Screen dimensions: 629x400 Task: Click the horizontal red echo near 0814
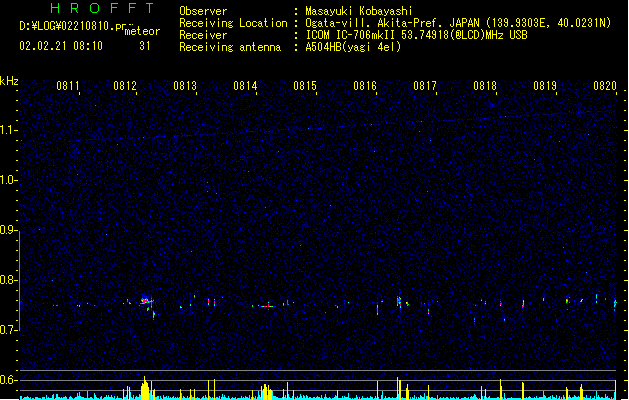pyautogui.click(x=266, y=307)
